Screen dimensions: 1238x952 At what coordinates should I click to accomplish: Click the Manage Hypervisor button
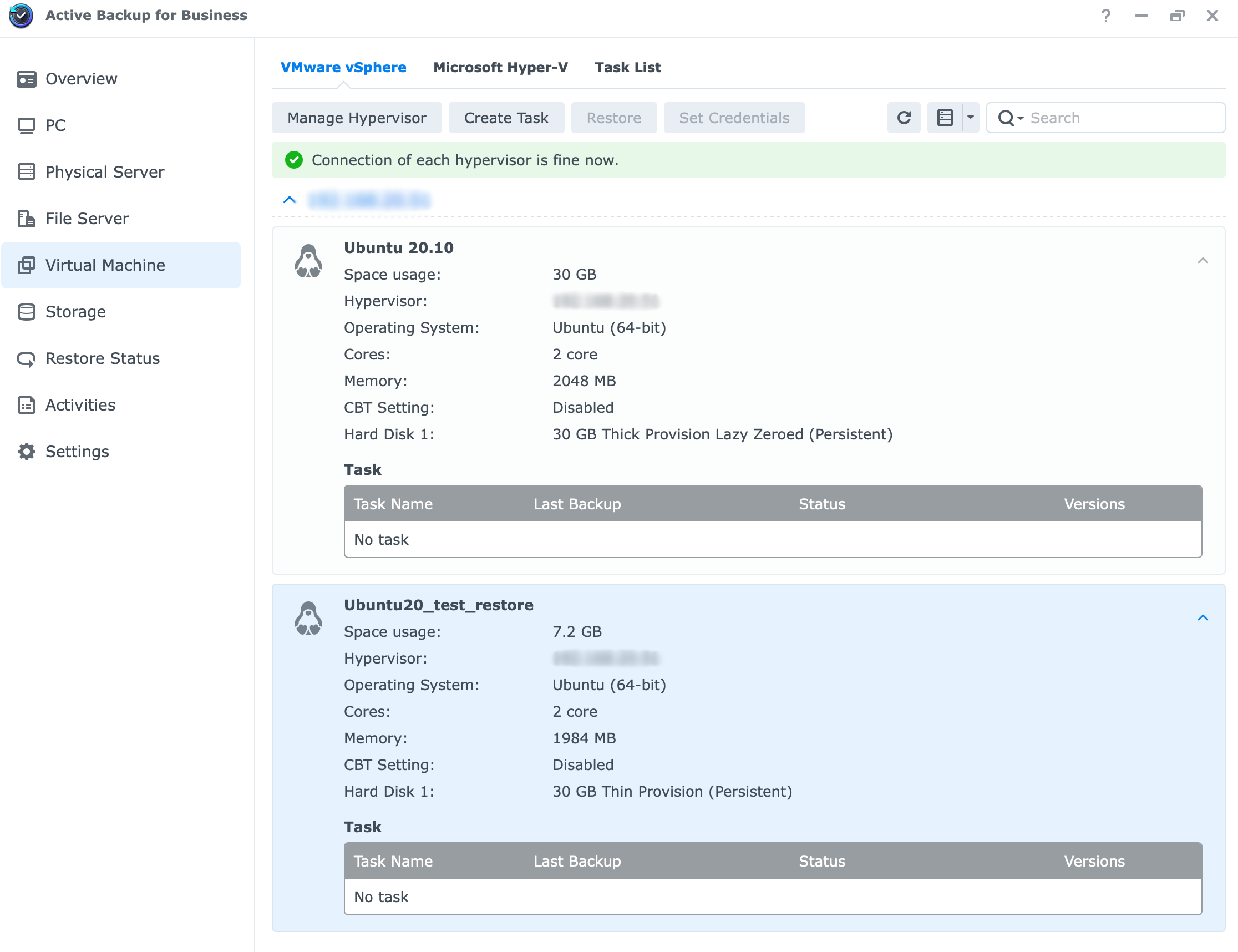pyautogui.click(x=357, y=118)
